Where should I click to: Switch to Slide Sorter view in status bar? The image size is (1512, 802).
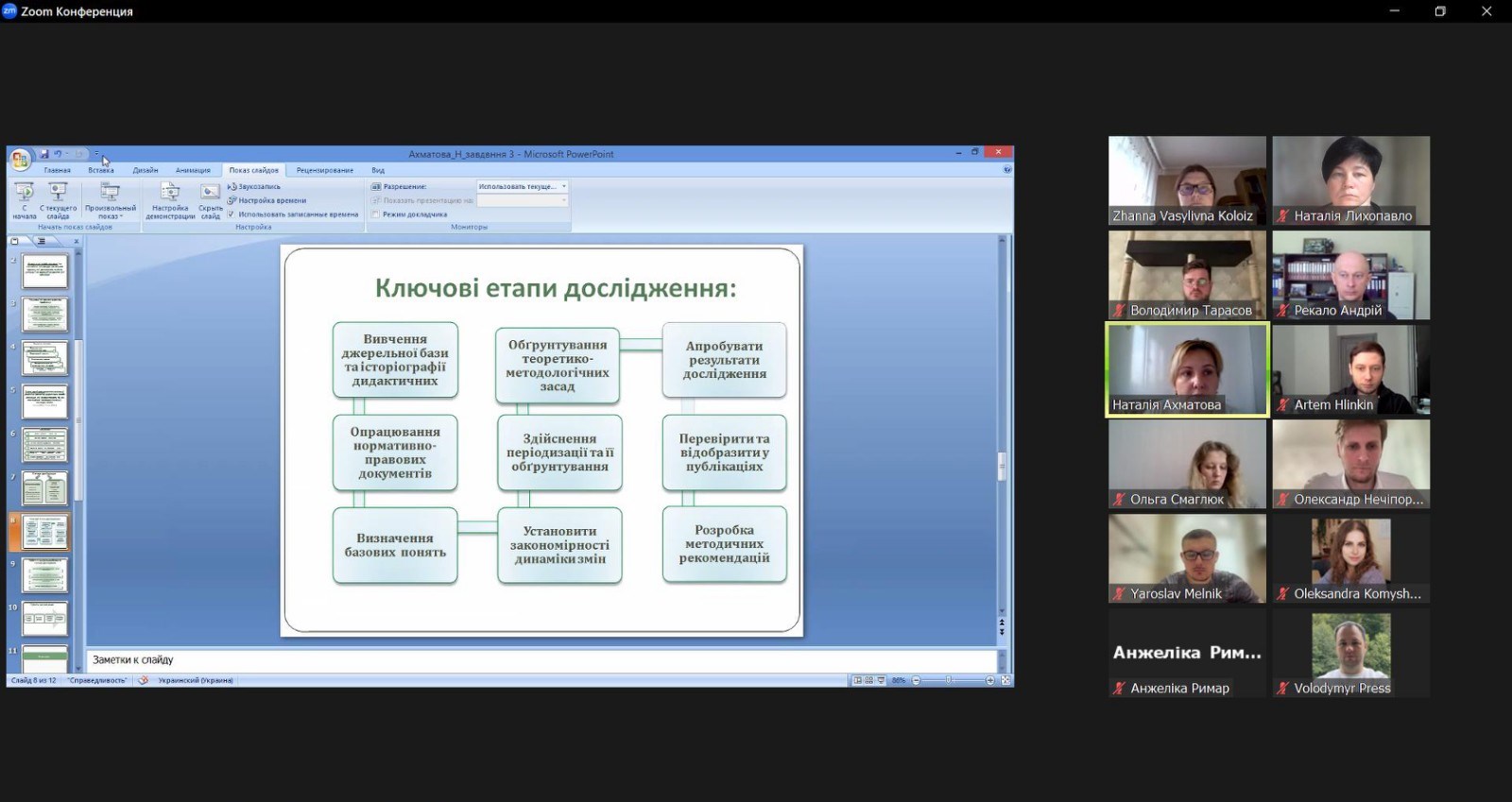pos(869,680)
